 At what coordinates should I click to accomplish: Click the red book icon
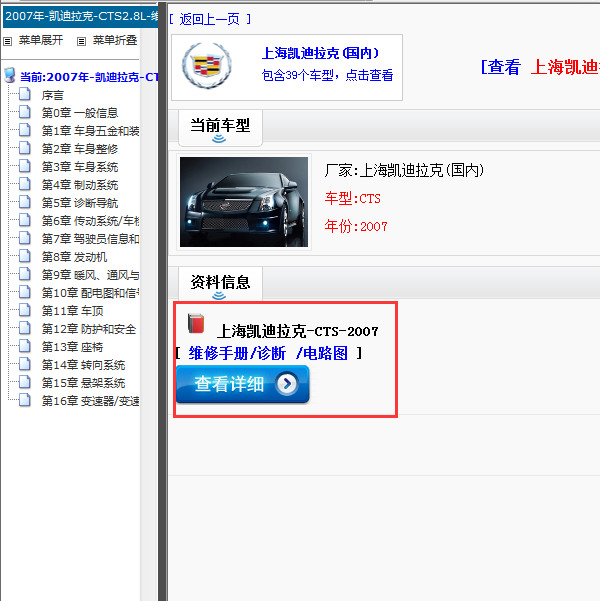(x=196, y=324)
